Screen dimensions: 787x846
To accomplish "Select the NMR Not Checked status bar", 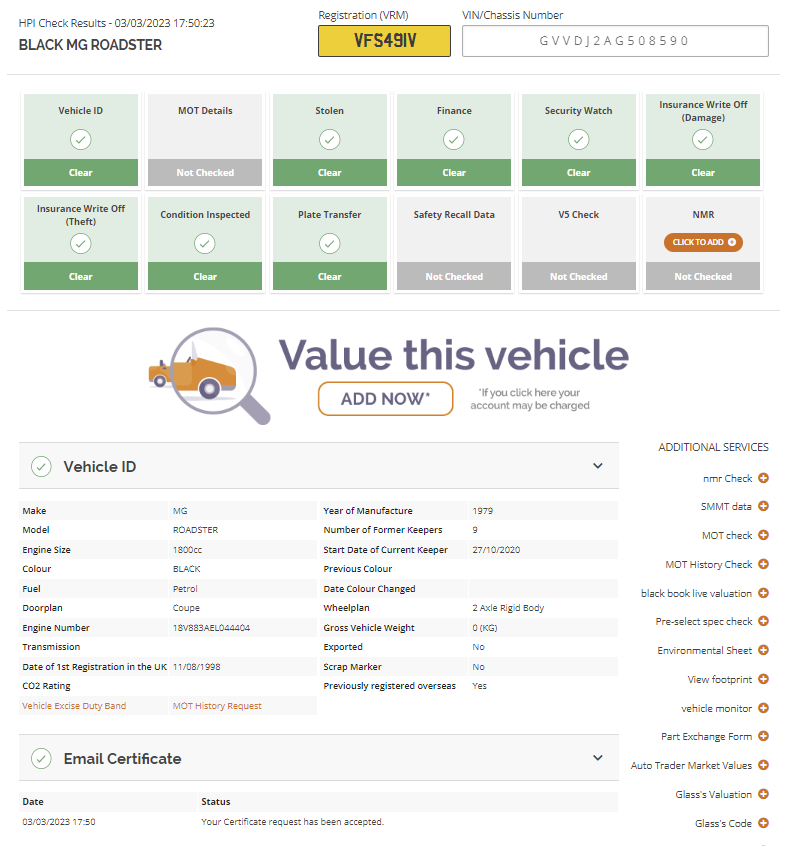I will tap(703, 276).
